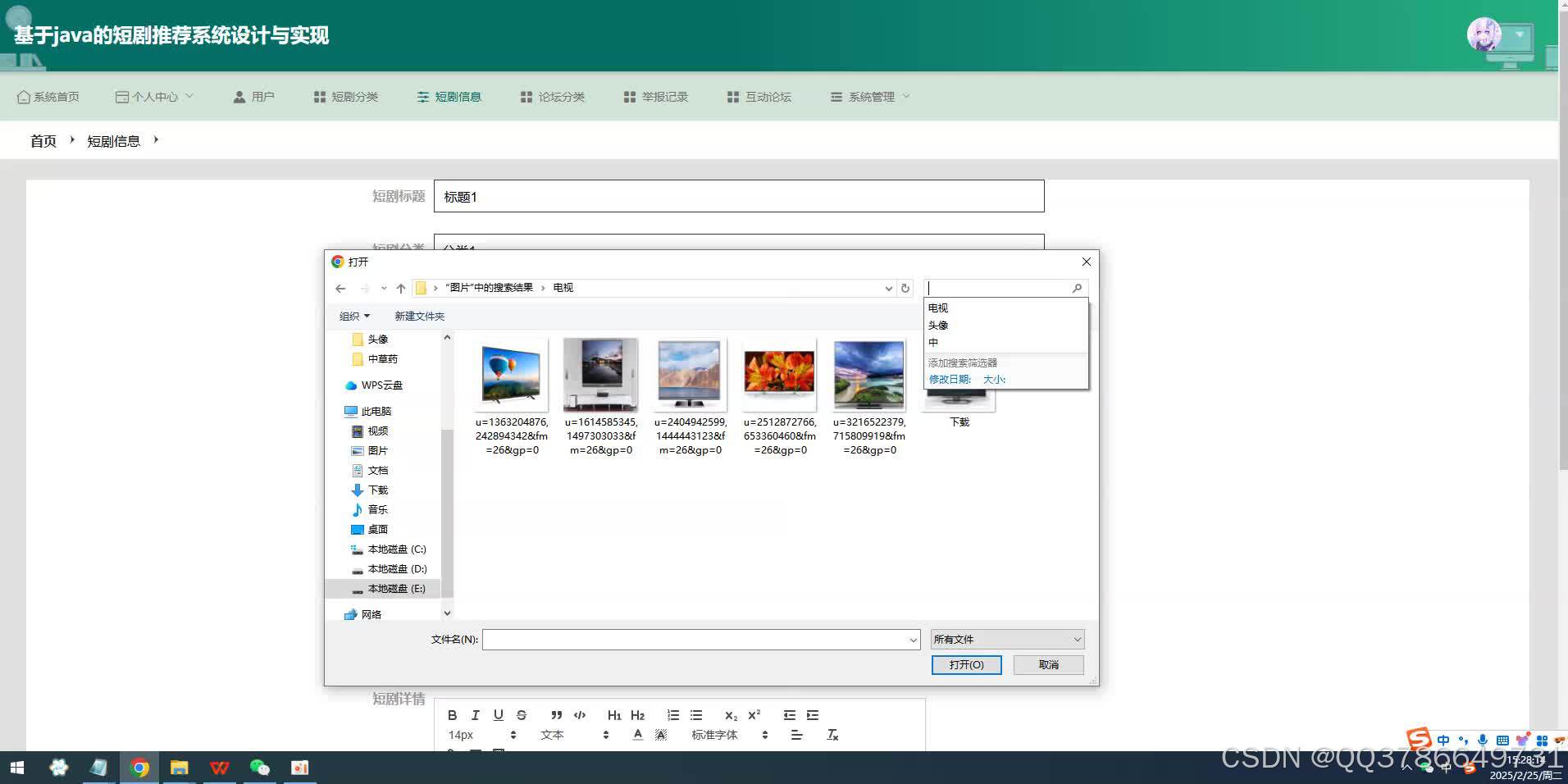
Task: Go back in the file dialog
Action: click(x=340, y=288)
